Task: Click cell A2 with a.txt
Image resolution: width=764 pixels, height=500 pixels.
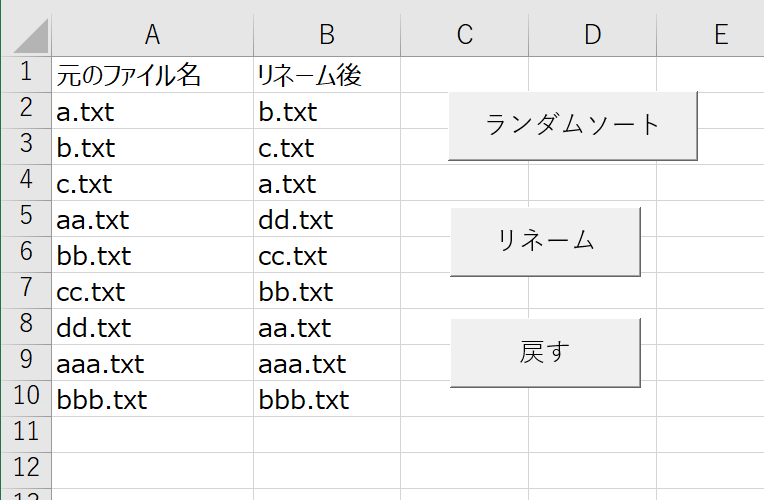Action: [152, 111]
